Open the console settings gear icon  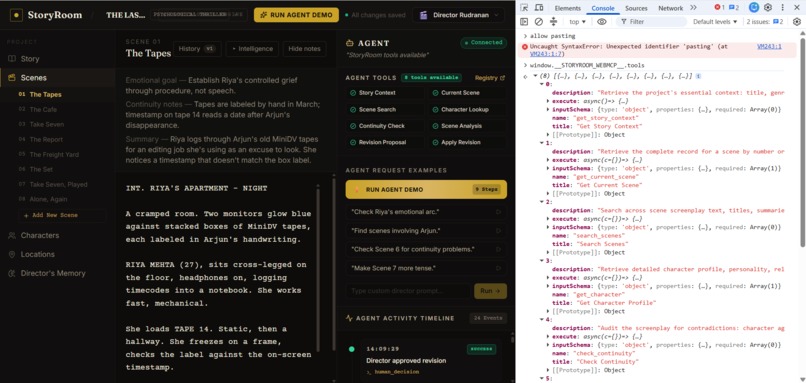(797, 22)
